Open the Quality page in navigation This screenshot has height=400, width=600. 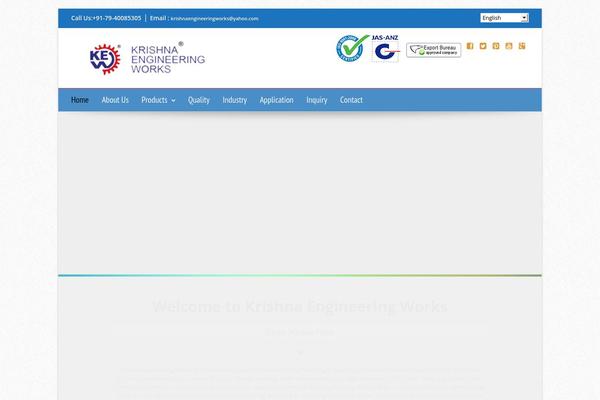(x=199, y=100)
